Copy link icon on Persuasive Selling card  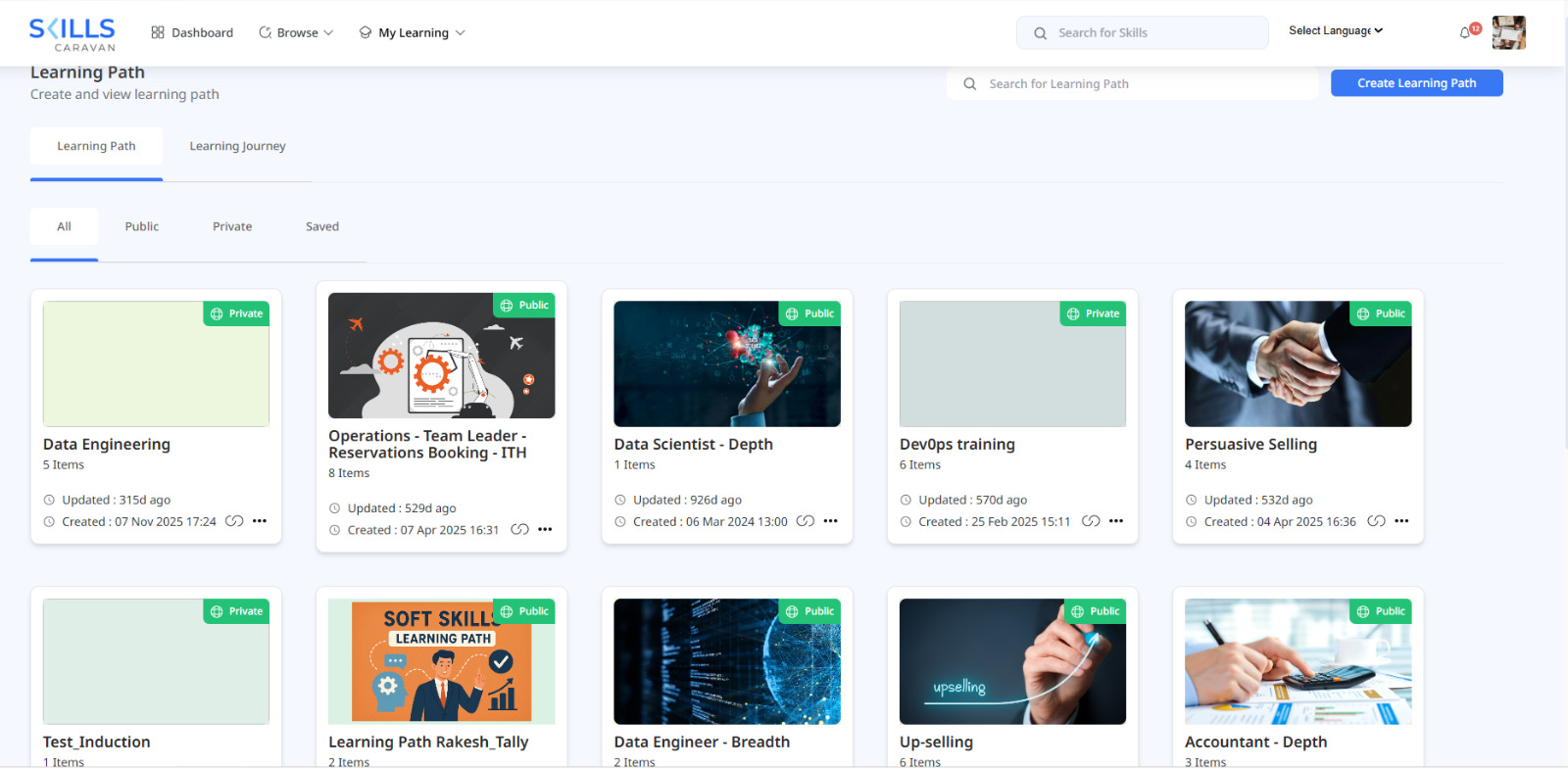click(1377, 521)
